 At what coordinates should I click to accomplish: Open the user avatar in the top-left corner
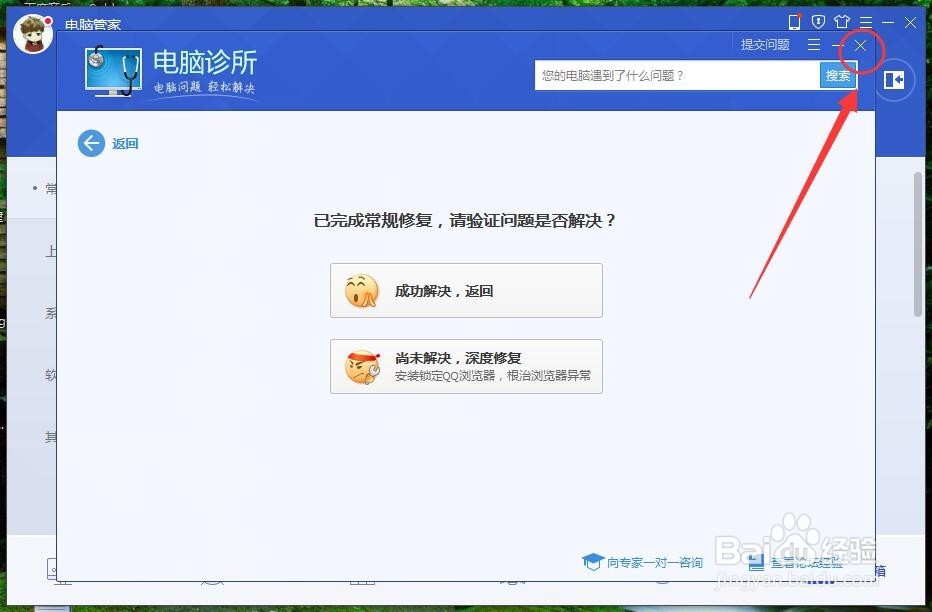coord(31,36)
